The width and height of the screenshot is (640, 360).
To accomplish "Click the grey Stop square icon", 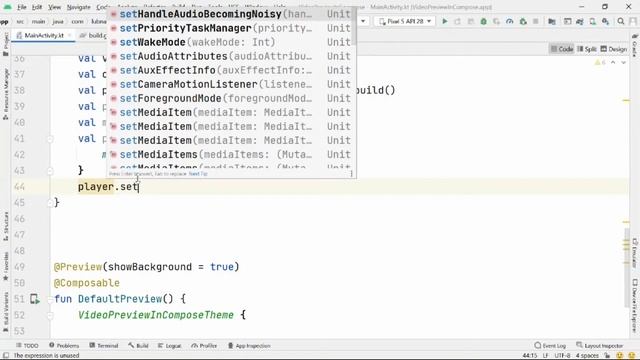I will pyautogui.click(x=536, y=21).
